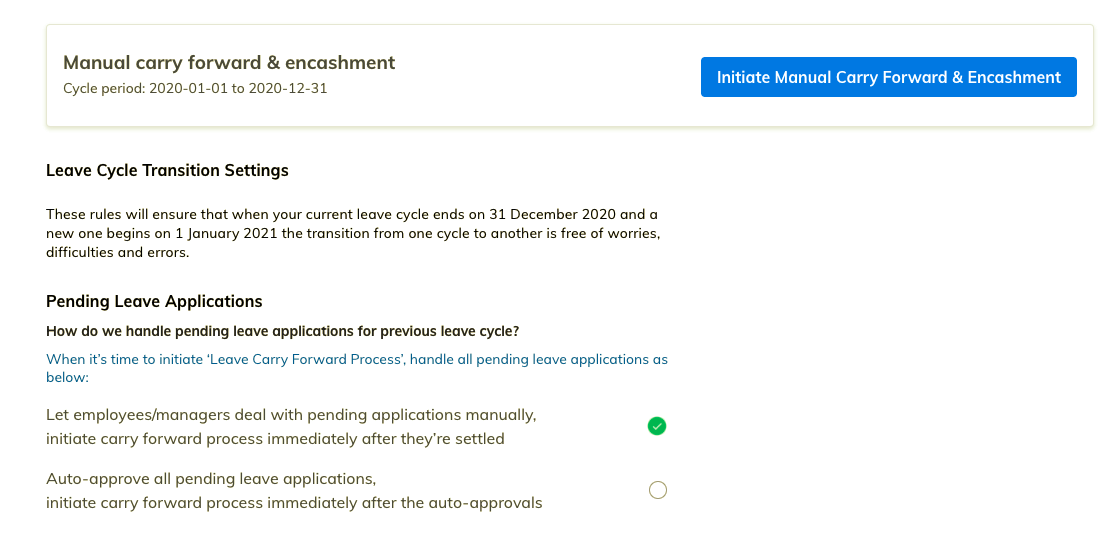
Task: Click blue 'When it's time to initiate' text
Action: [x=357, y=368]
